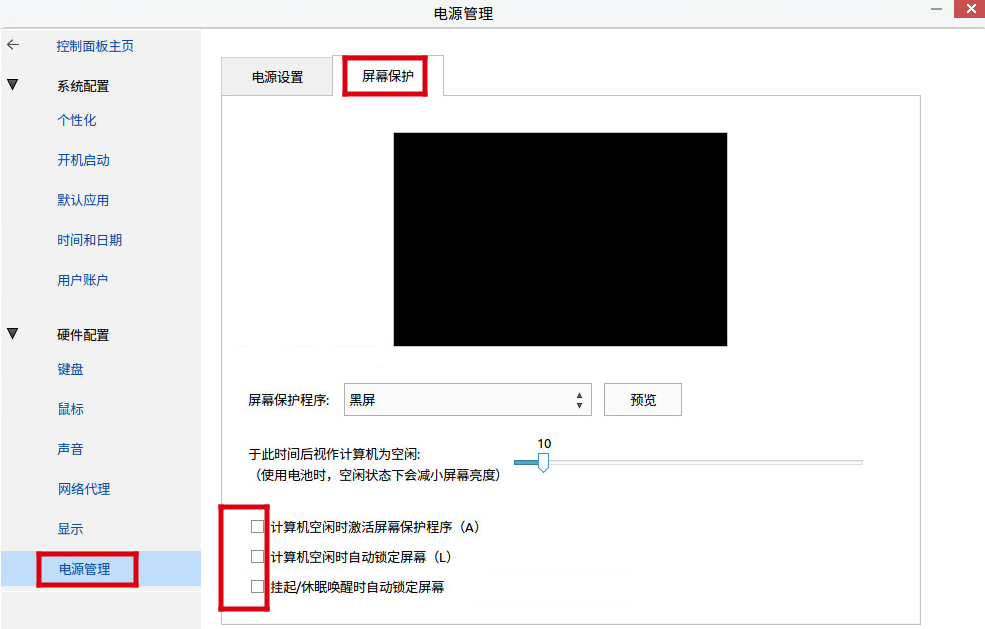Open 显示 settings in the sidebar
Screen dimensions: 985x629
[71, 529]
